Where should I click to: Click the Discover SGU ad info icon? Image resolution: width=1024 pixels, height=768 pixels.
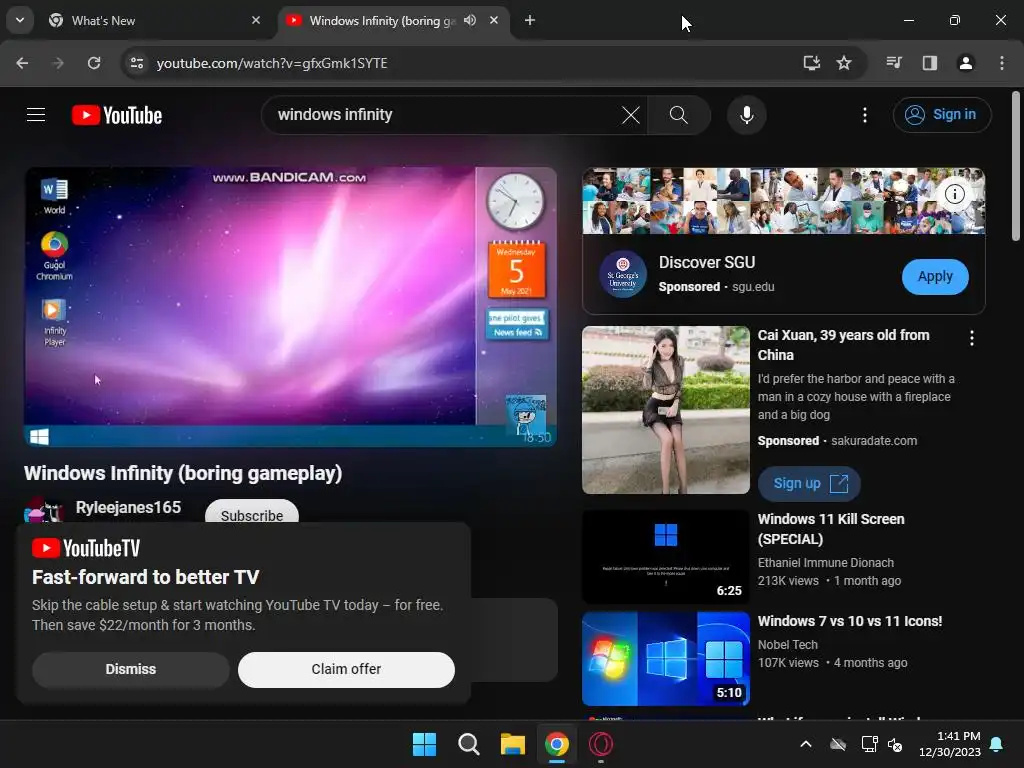point(955,194)
